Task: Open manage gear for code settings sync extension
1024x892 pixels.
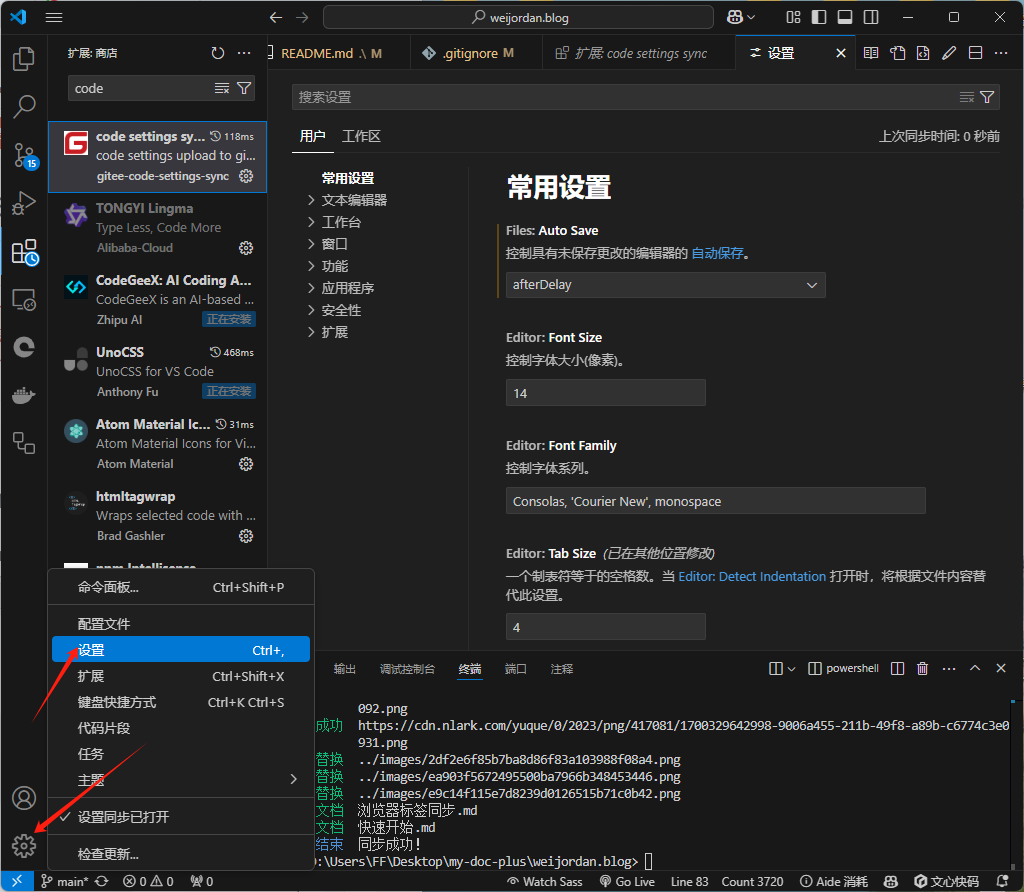Action: (246, 176)
